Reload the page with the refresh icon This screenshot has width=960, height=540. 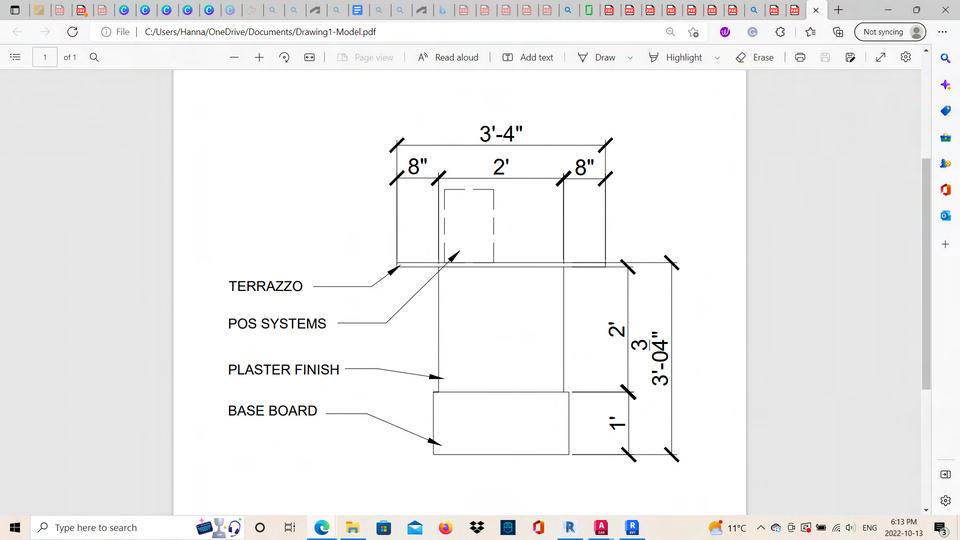click(x=72, y=32)
